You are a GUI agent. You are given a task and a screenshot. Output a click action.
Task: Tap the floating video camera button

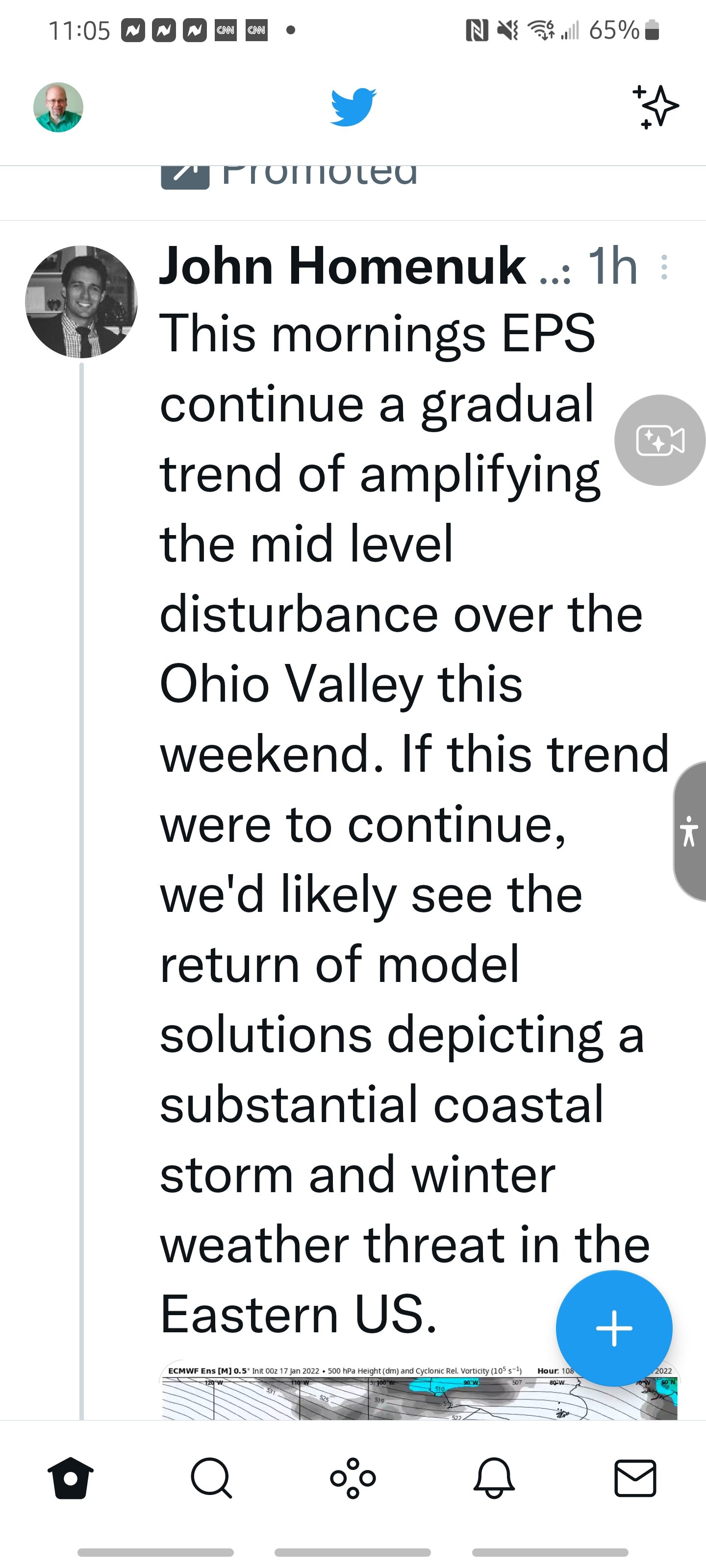click(660, 440)
